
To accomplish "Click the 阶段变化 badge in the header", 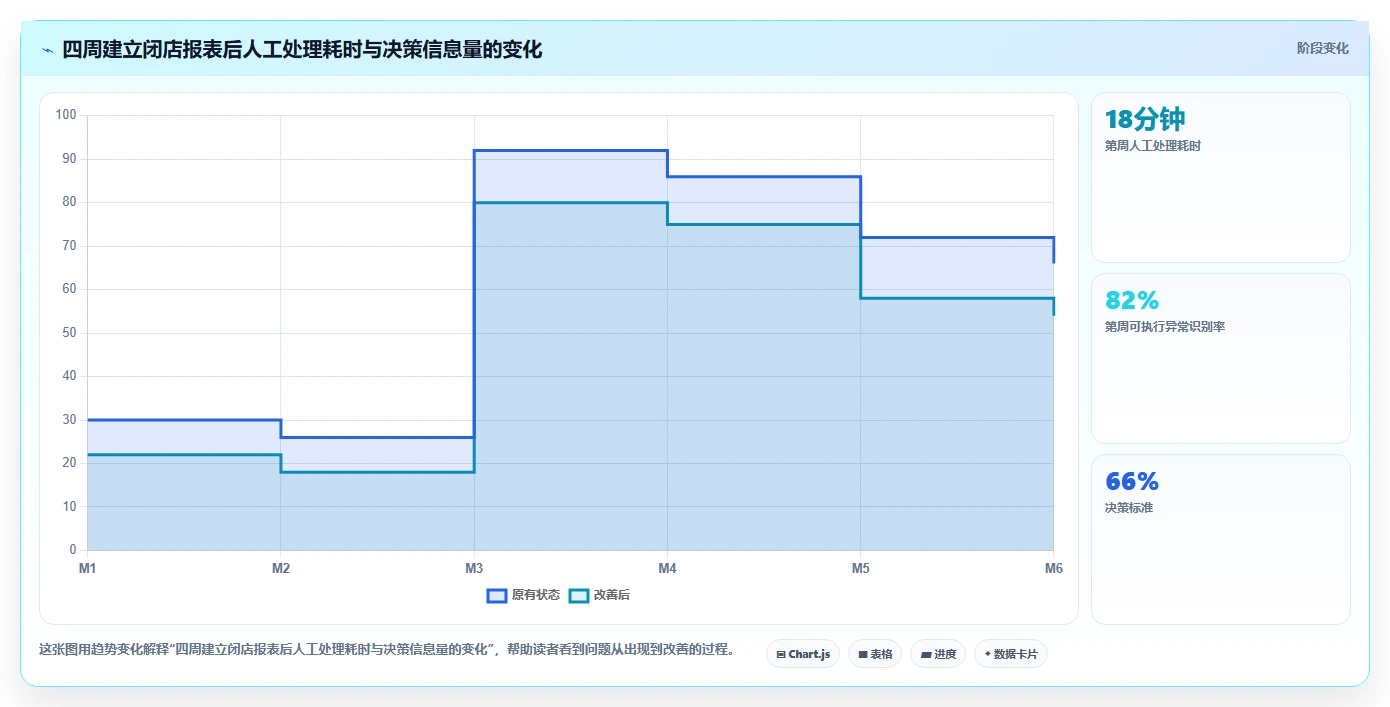I will pos(1322,48).
